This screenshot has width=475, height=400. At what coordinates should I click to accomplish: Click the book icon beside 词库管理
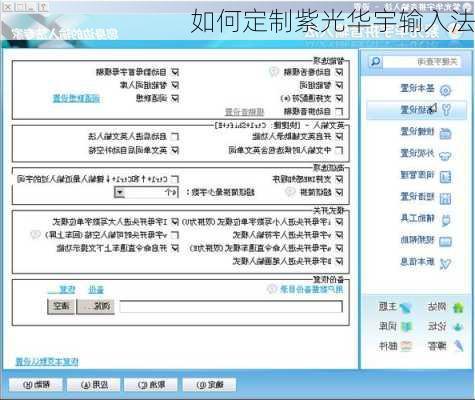(445, 177)
